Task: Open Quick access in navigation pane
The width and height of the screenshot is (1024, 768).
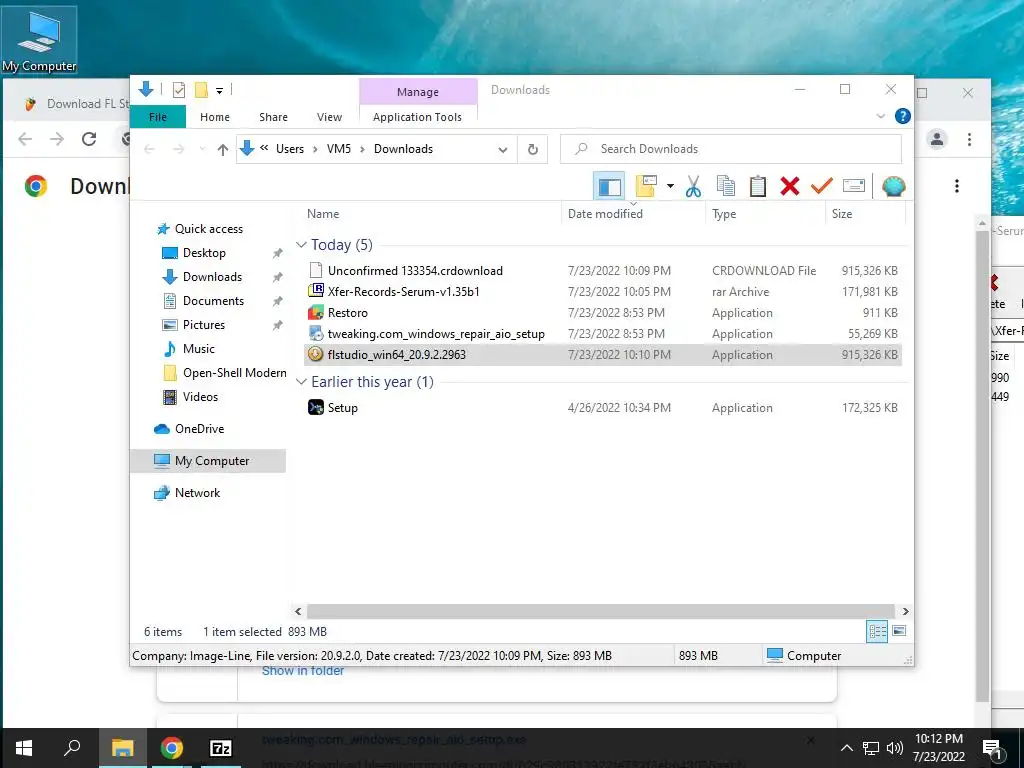Action: pos(208,229)
